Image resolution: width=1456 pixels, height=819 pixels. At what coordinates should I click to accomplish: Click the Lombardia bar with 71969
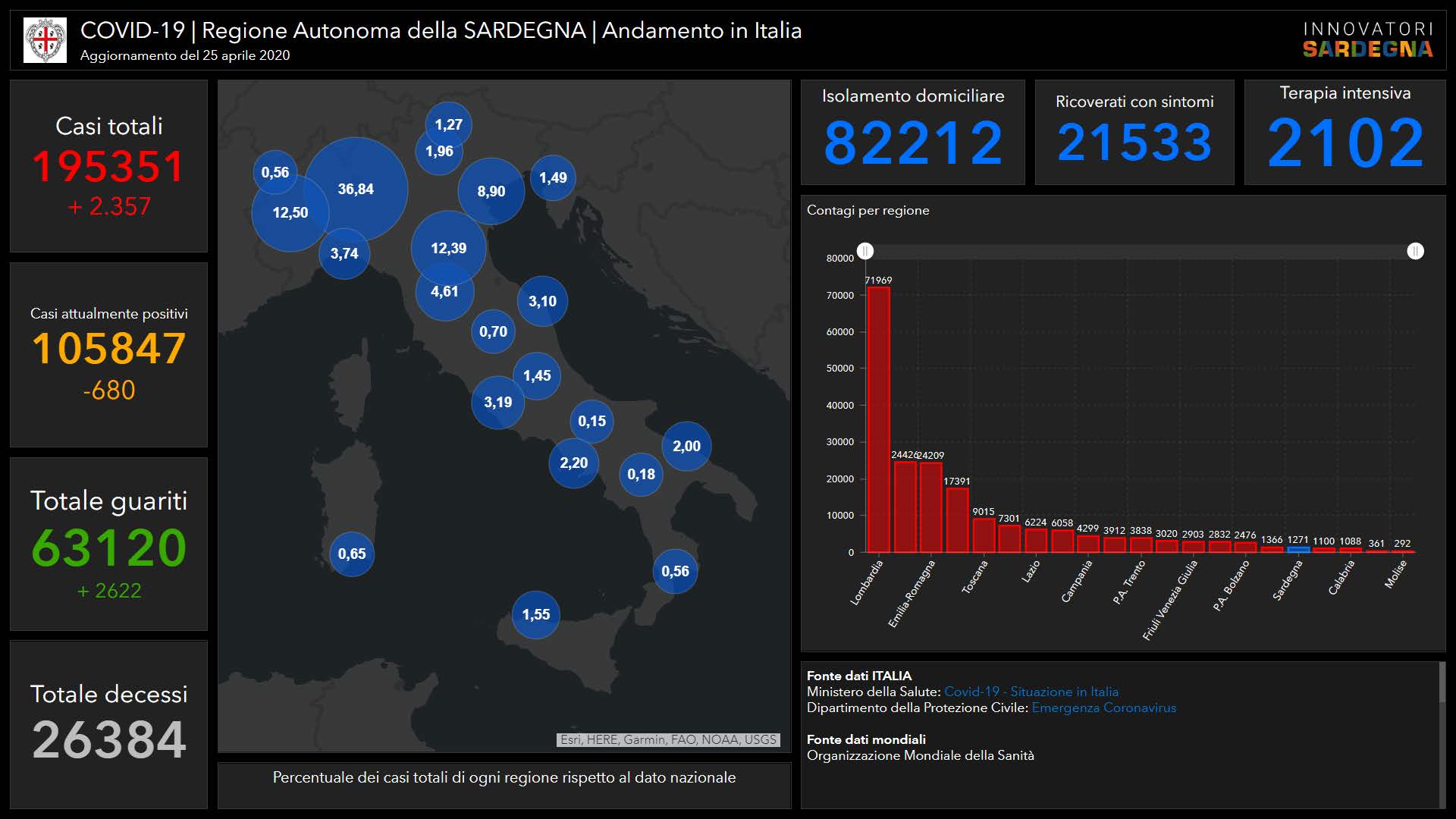point(878,419)
